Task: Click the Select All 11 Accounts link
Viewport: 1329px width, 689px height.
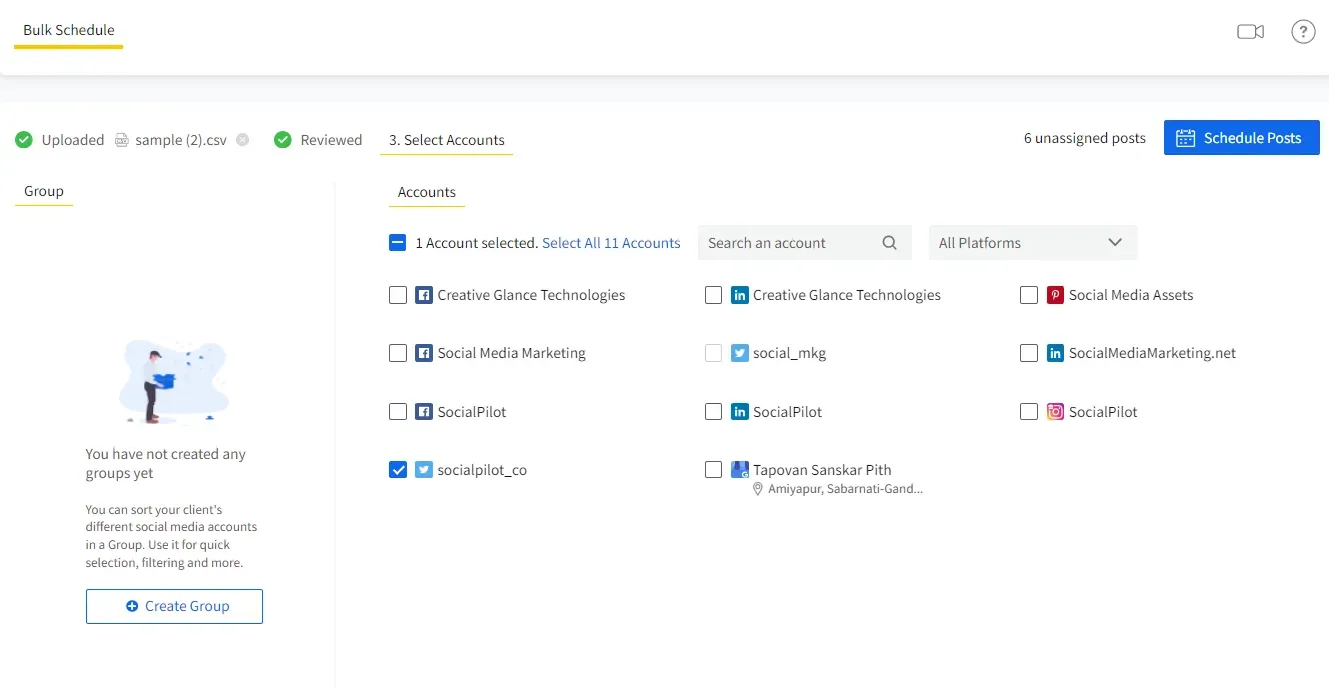Action: tap(611, 242)
